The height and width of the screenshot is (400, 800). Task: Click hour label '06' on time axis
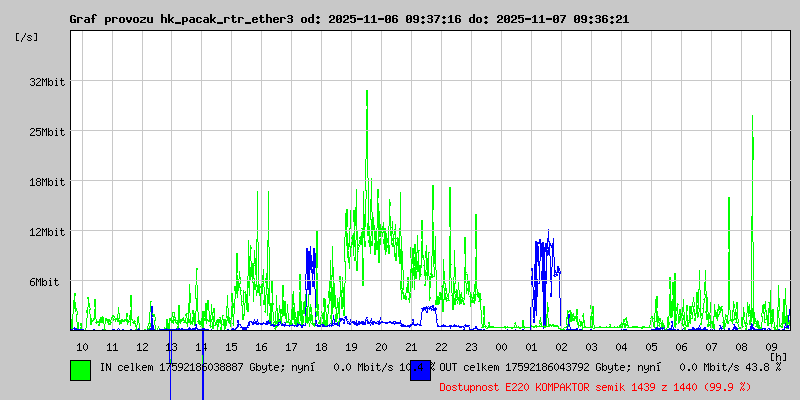(681, 347)
